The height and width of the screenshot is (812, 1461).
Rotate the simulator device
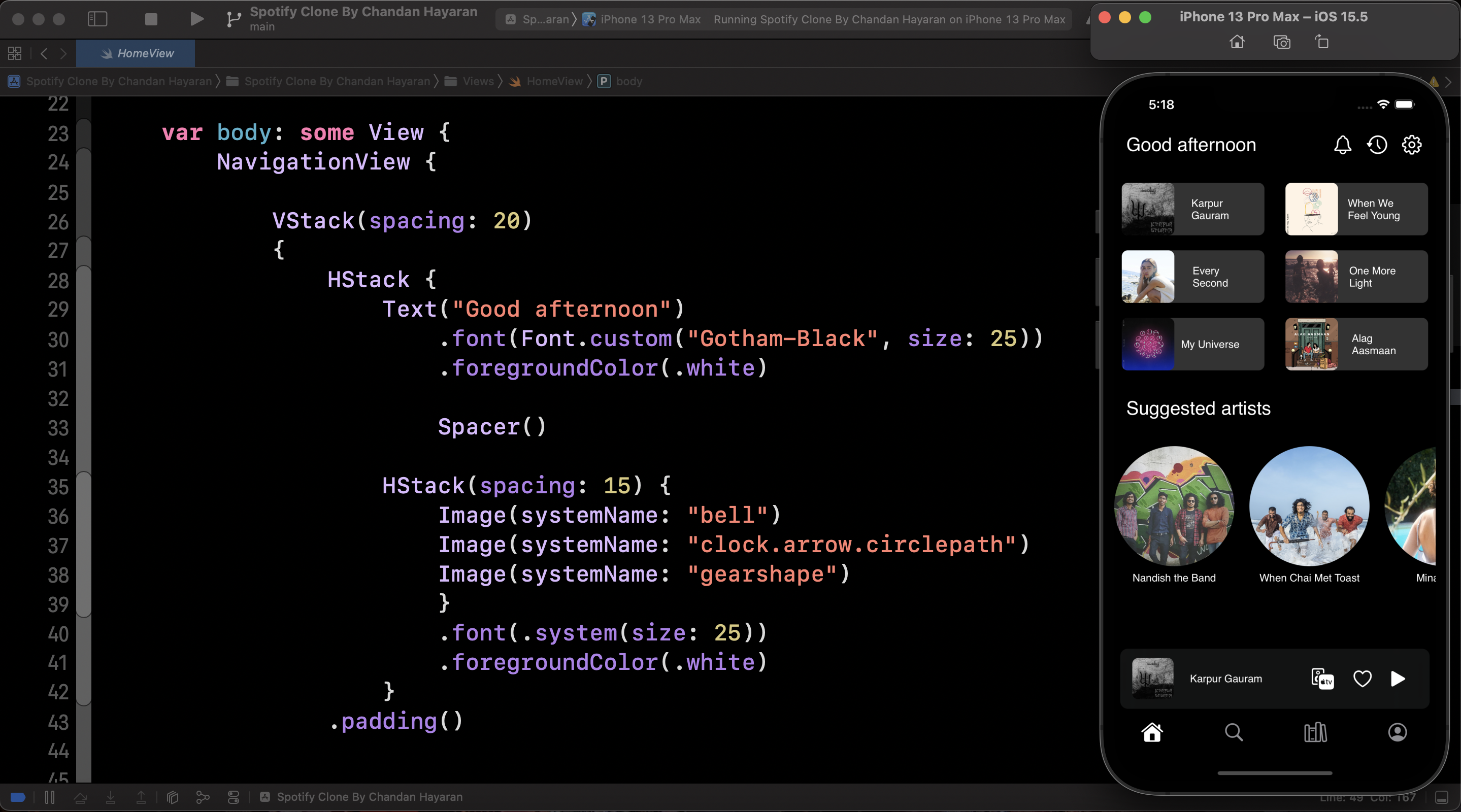(x=1322, y=42)
